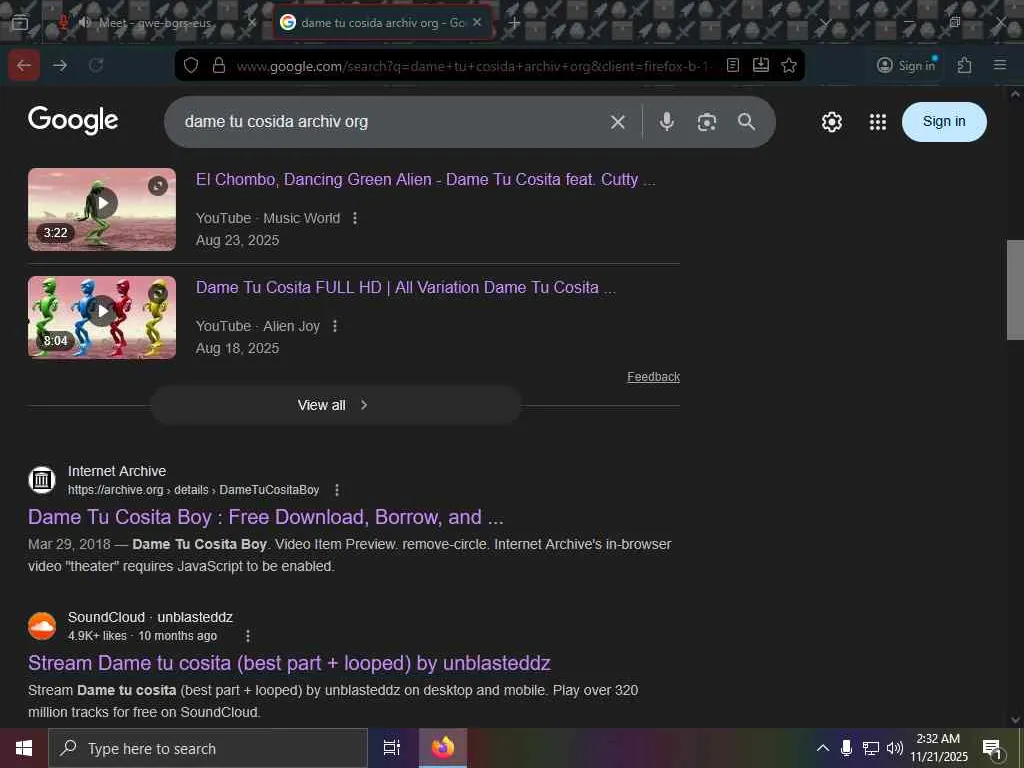Open network icon in system tray

pos(870,748)
